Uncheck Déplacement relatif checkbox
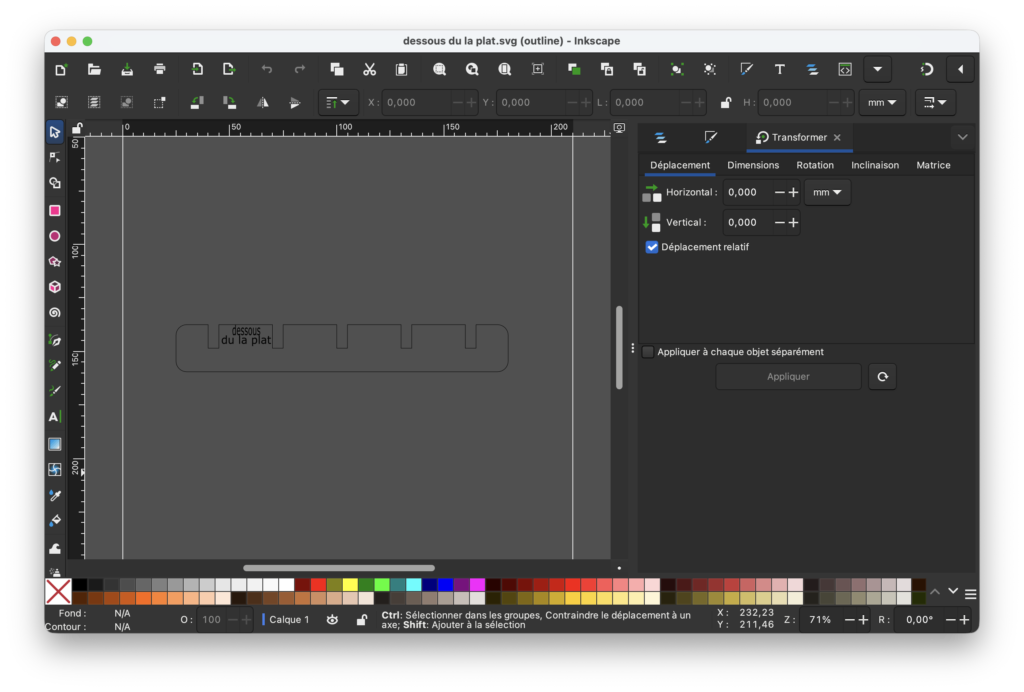 pyautogui.click(x=652, y=247)
